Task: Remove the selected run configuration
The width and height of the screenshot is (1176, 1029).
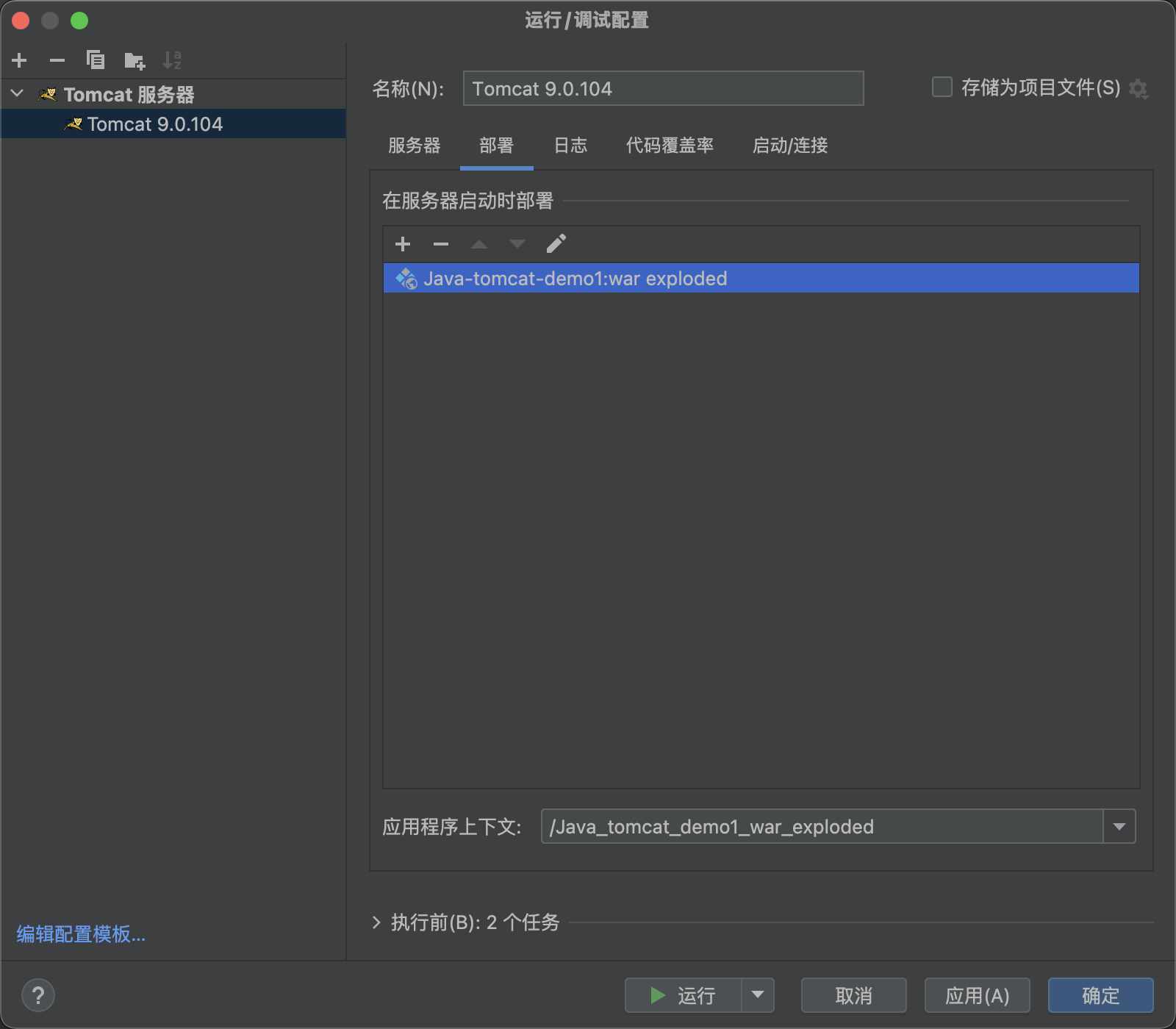Action: 57,60
